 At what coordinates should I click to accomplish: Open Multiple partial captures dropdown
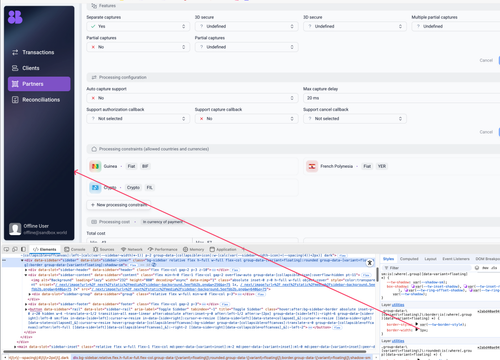456,26
